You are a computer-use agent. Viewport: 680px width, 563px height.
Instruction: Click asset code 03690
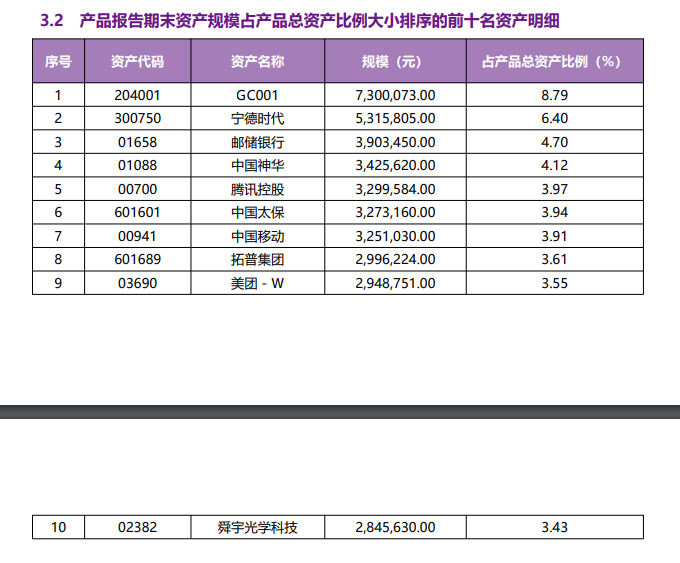pyautogui.click(x=137, y=283)
